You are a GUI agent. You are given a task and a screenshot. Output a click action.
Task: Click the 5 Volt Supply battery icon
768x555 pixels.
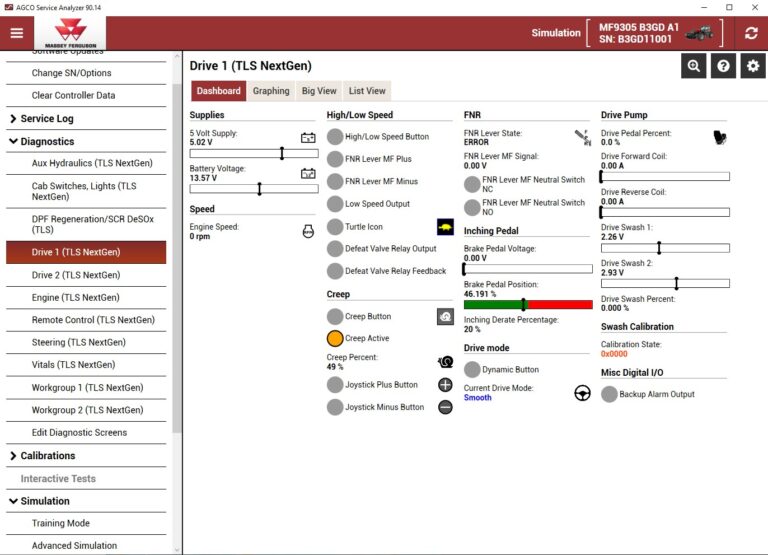coord(308,138)
